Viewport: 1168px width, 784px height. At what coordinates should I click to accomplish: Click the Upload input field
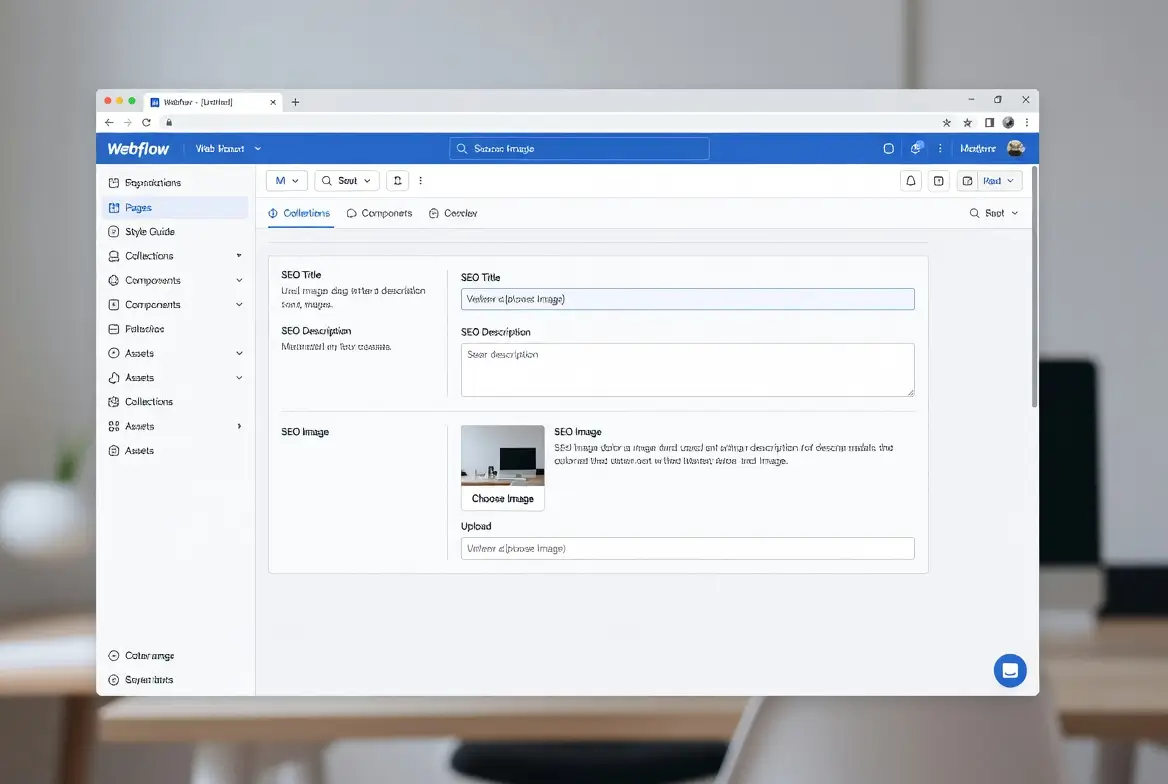(x=688, y=549)
